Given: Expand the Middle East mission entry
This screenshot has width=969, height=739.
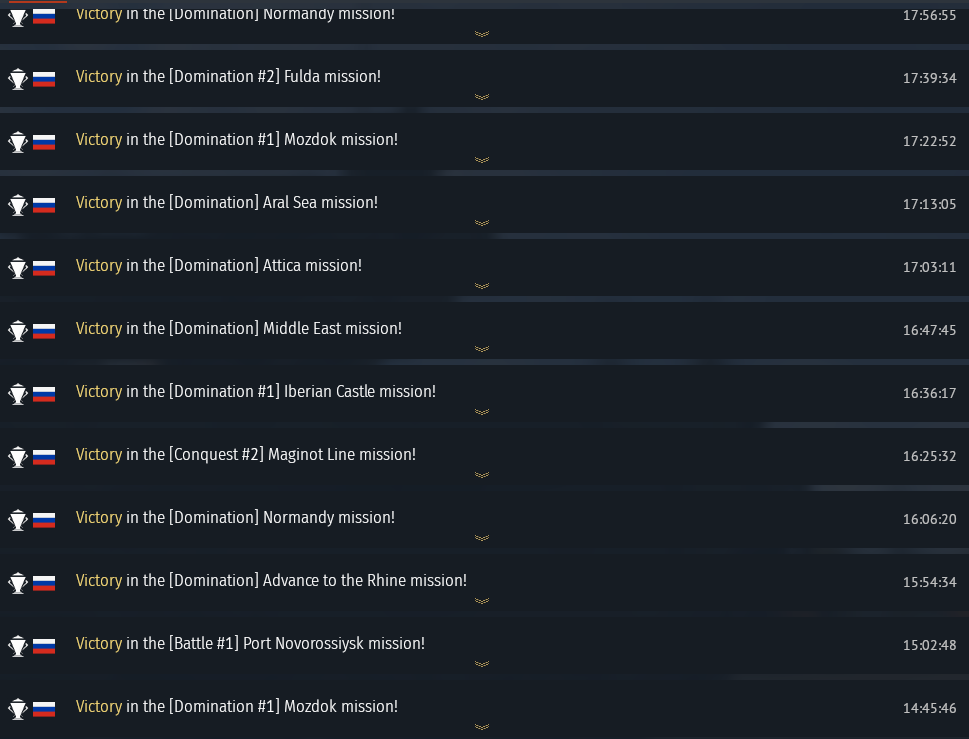Looking at the screenshot, I should point(482,349).
